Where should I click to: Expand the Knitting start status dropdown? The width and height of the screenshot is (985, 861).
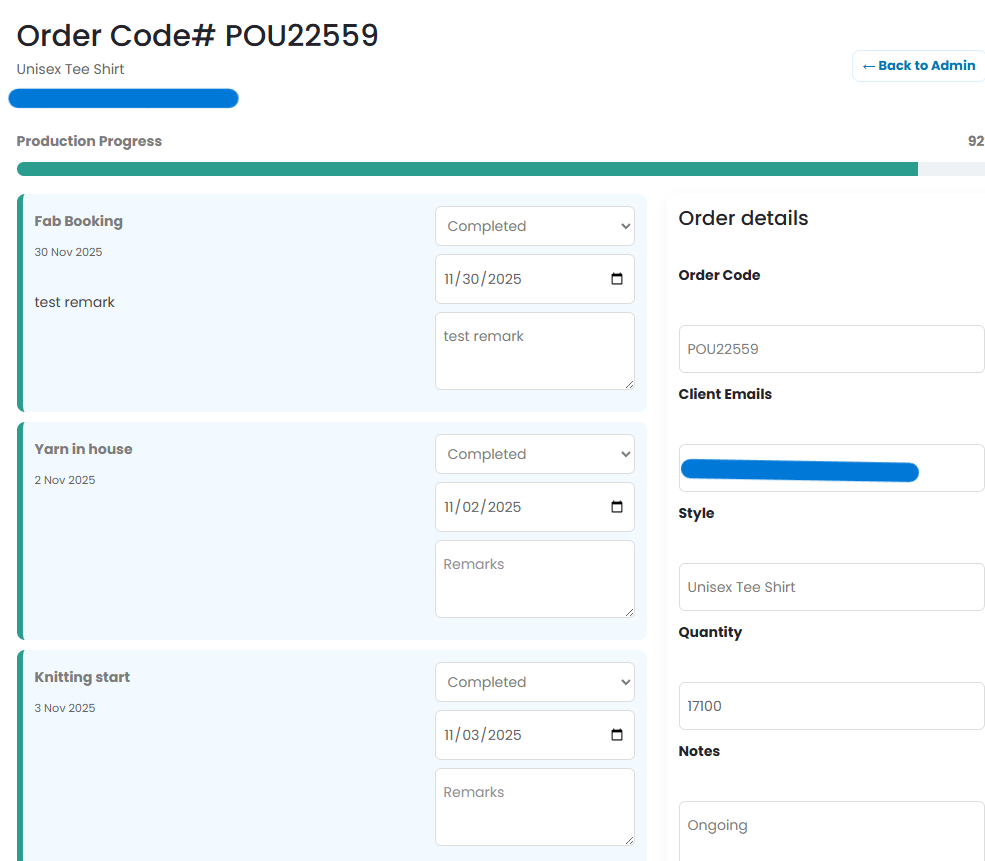click(x=534, y=682)
